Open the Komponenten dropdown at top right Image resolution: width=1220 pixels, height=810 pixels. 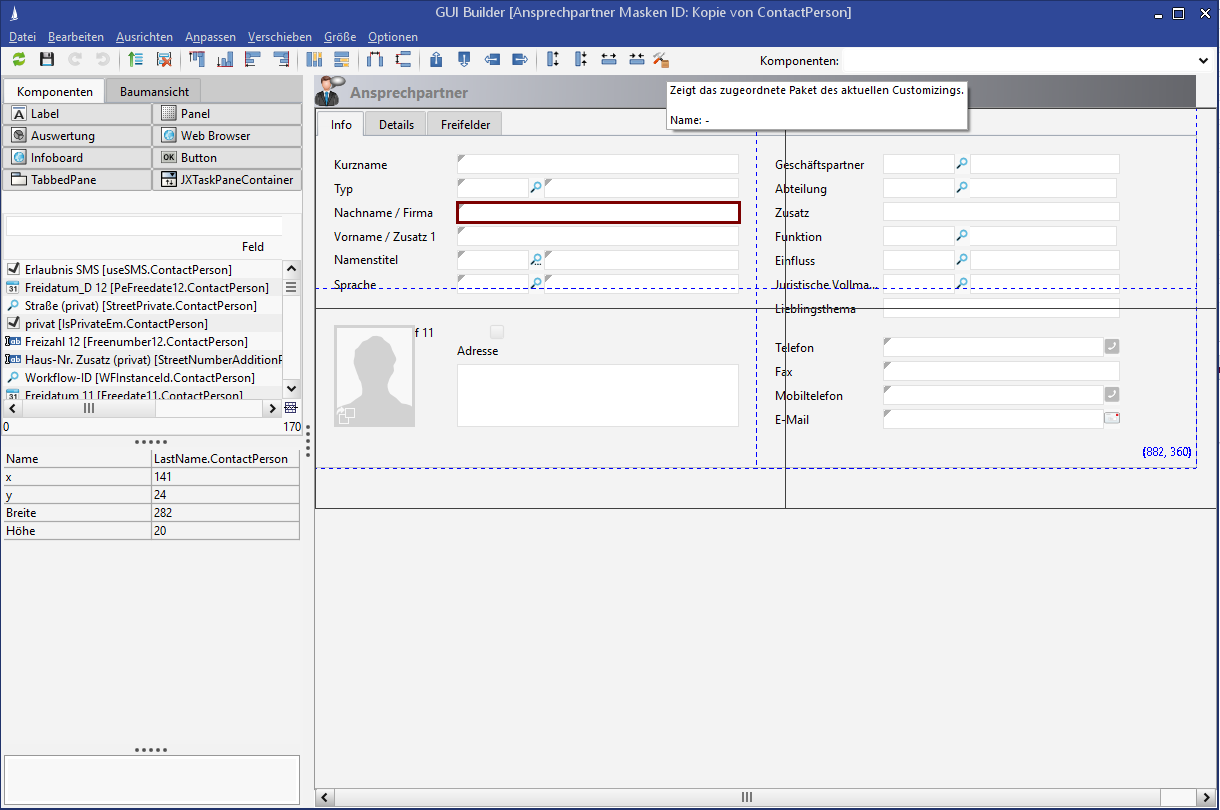[1203, 59]
